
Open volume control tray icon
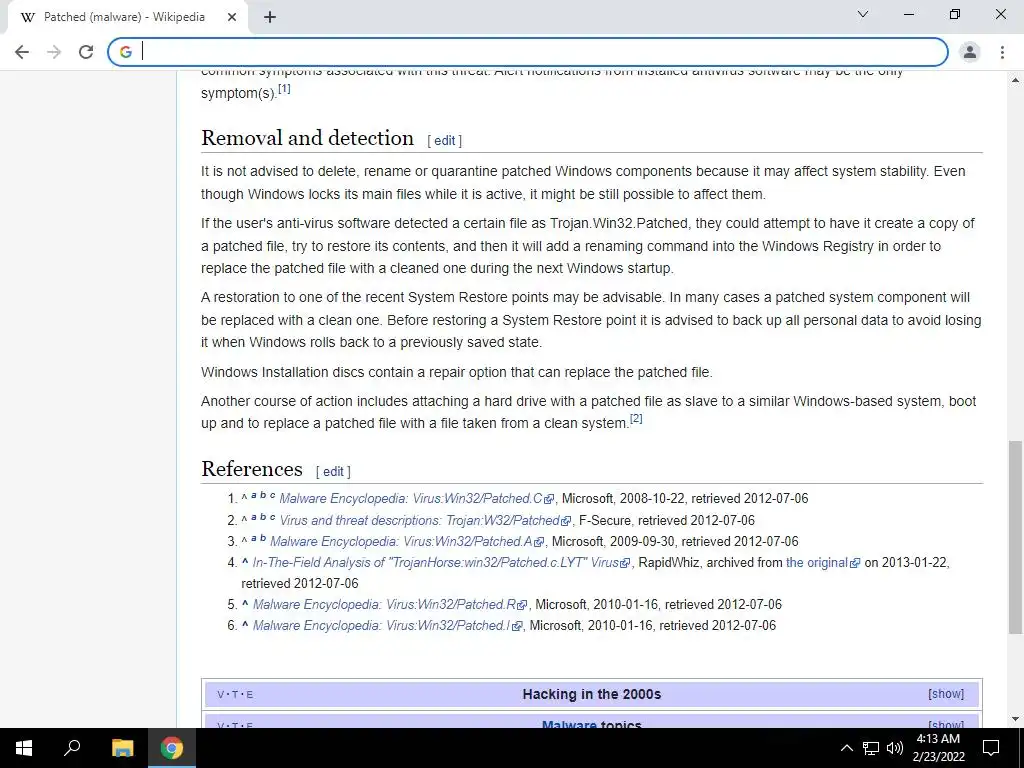click(895, 748)
